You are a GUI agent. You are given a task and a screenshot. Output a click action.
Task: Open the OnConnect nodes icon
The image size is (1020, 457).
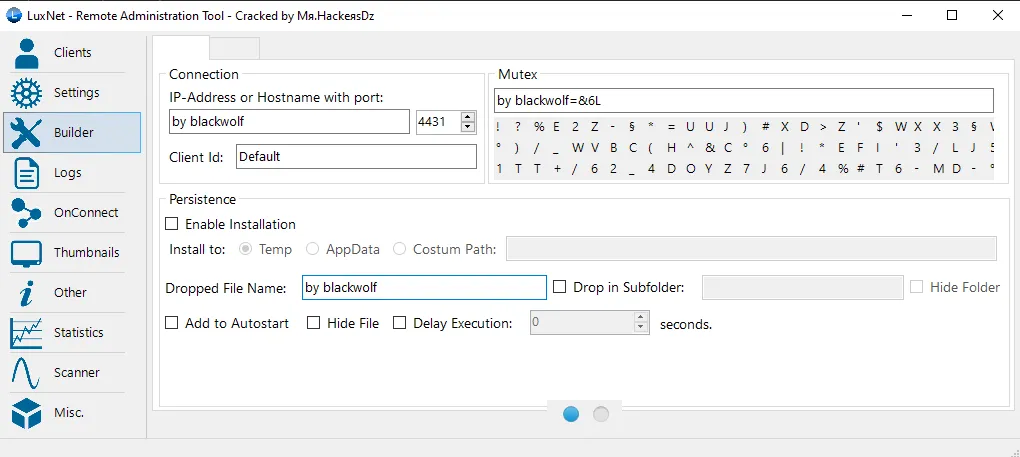click(27, 213)
